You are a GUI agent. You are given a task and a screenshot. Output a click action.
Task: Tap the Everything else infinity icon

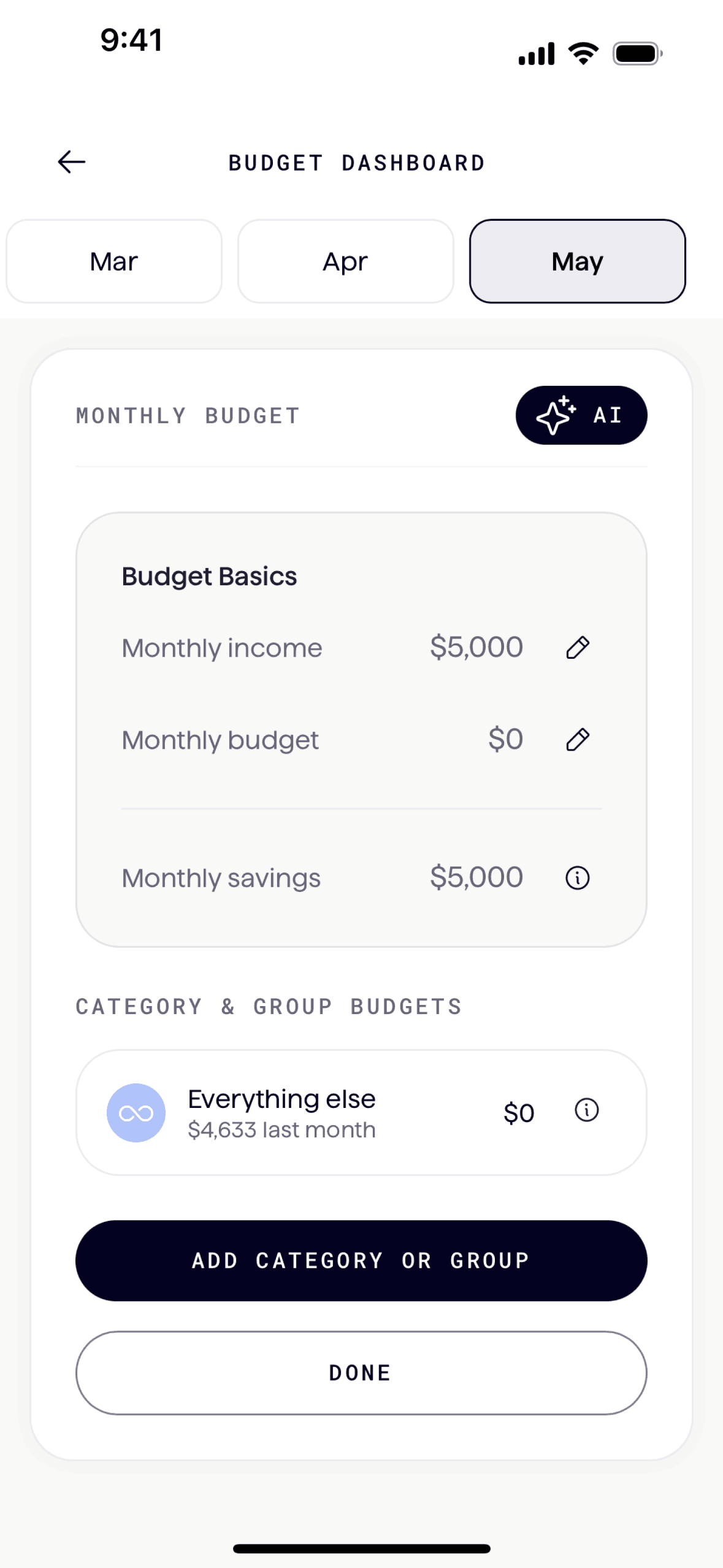pos(136,1113)
